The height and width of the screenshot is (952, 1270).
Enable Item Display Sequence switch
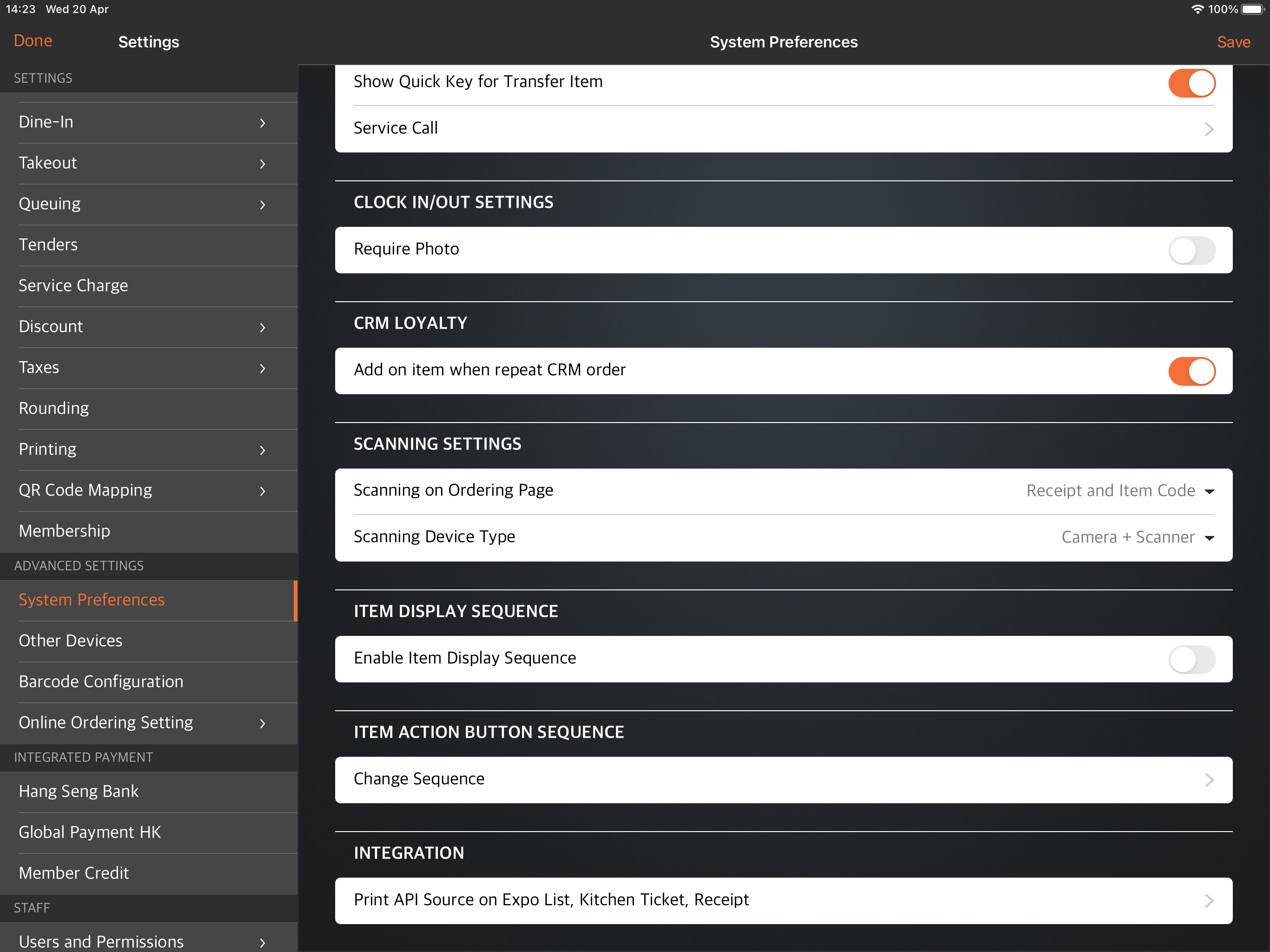[x=1191, y=659]
